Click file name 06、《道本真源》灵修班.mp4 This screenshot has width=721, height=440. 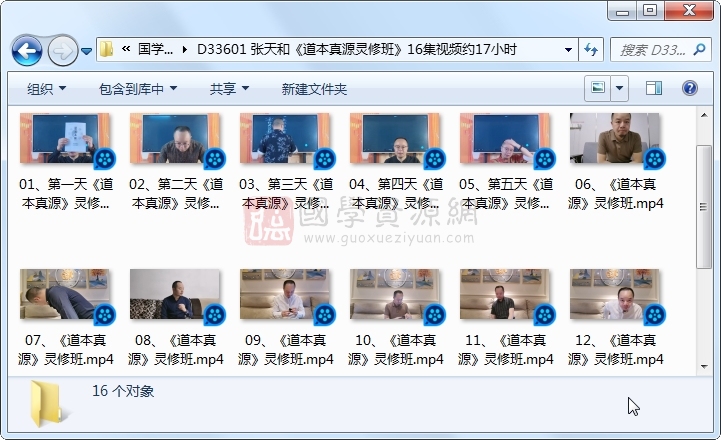pos(615,194)
